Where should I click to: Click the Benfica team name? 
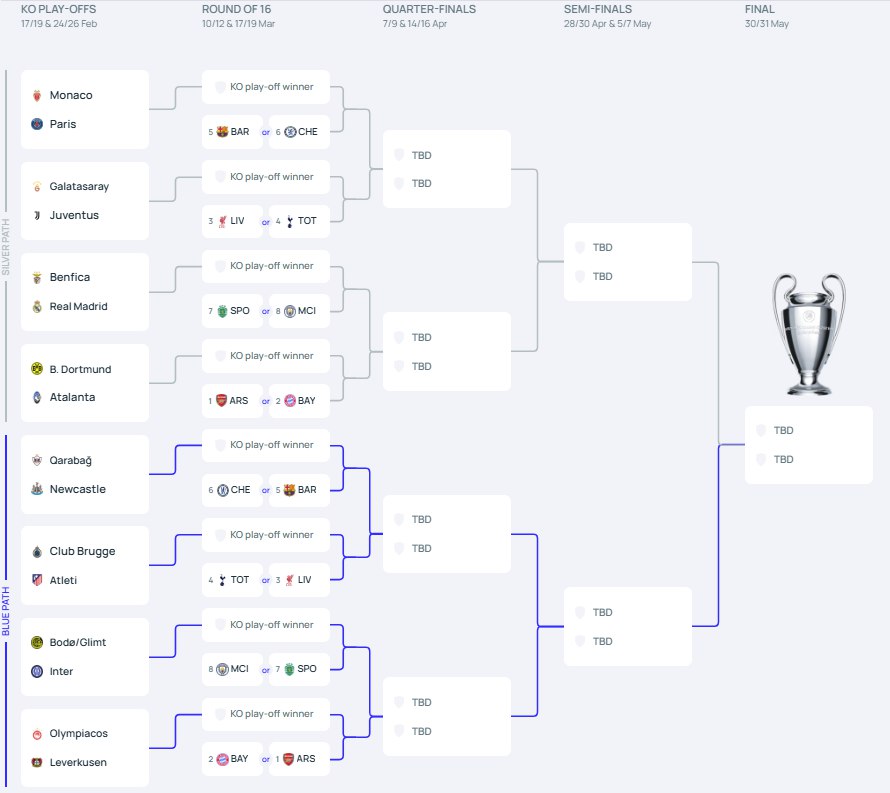tap(69, 278)
